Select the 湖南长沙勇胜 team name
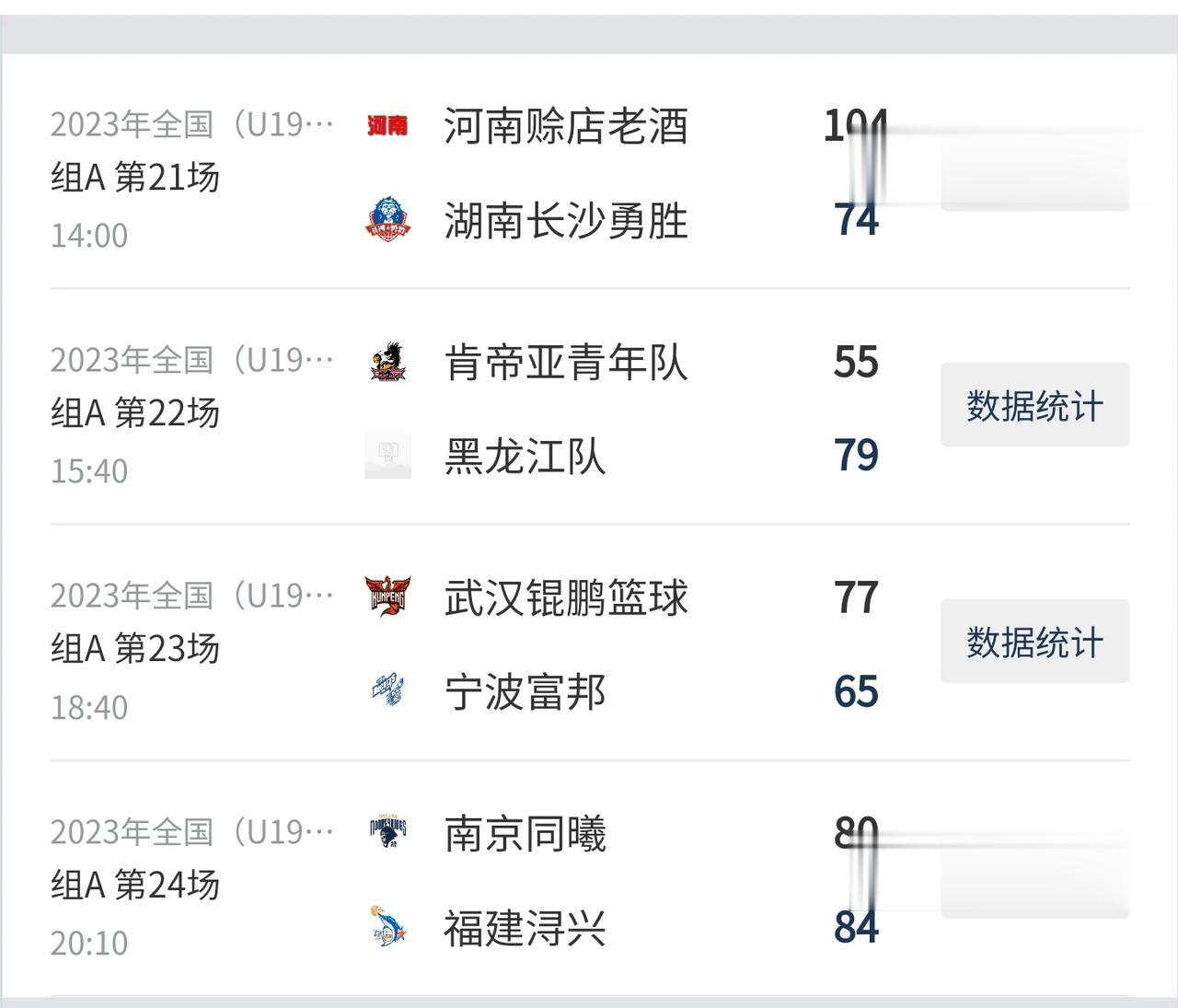The height and width of the screenshot is (1008, 1178). pos(567,221)
